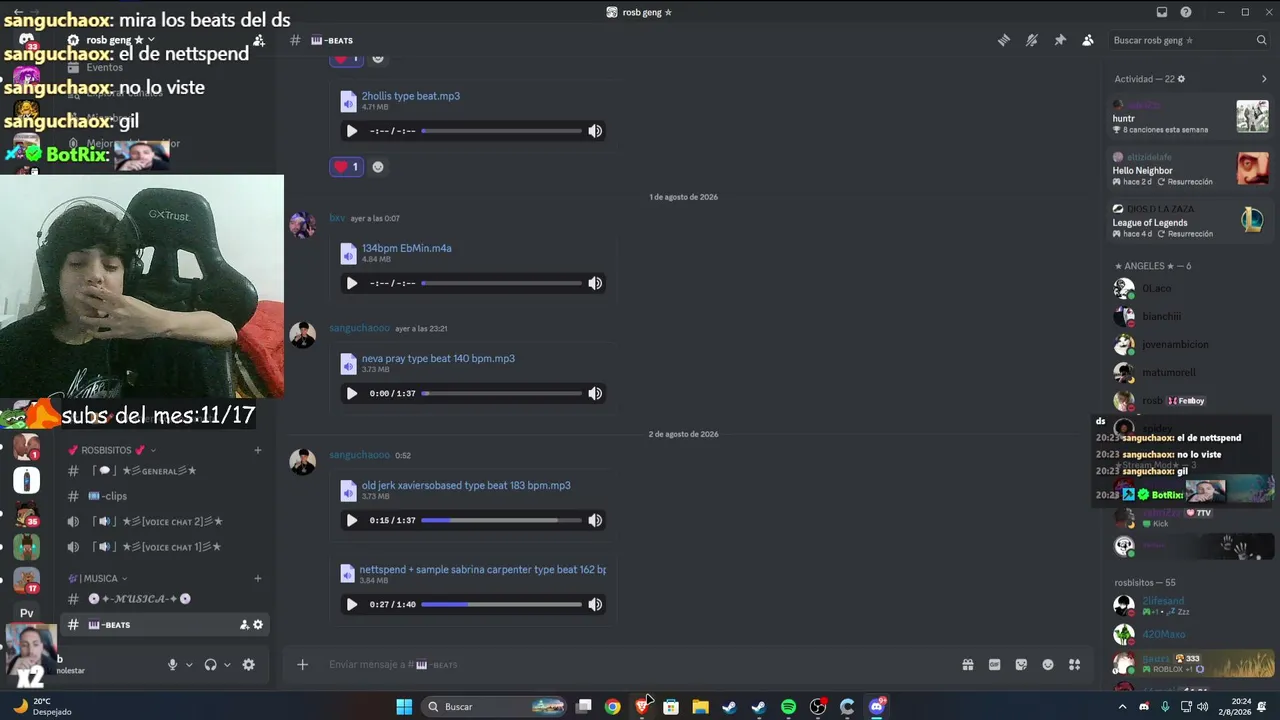1280x720 pixels.
Task: Toggle channel notification settings bell icon
Action: click(x=1032, y=40)
